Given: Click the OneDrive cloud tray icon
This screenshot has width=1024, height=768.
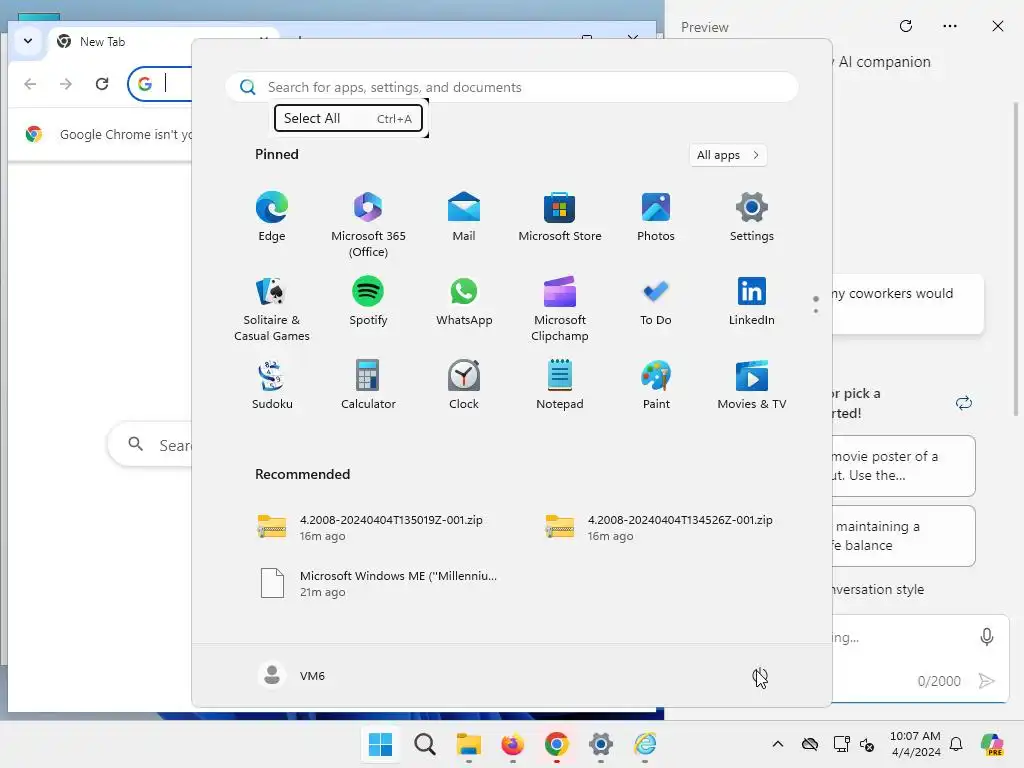Looking at the screenshot, I should (810, 744).
